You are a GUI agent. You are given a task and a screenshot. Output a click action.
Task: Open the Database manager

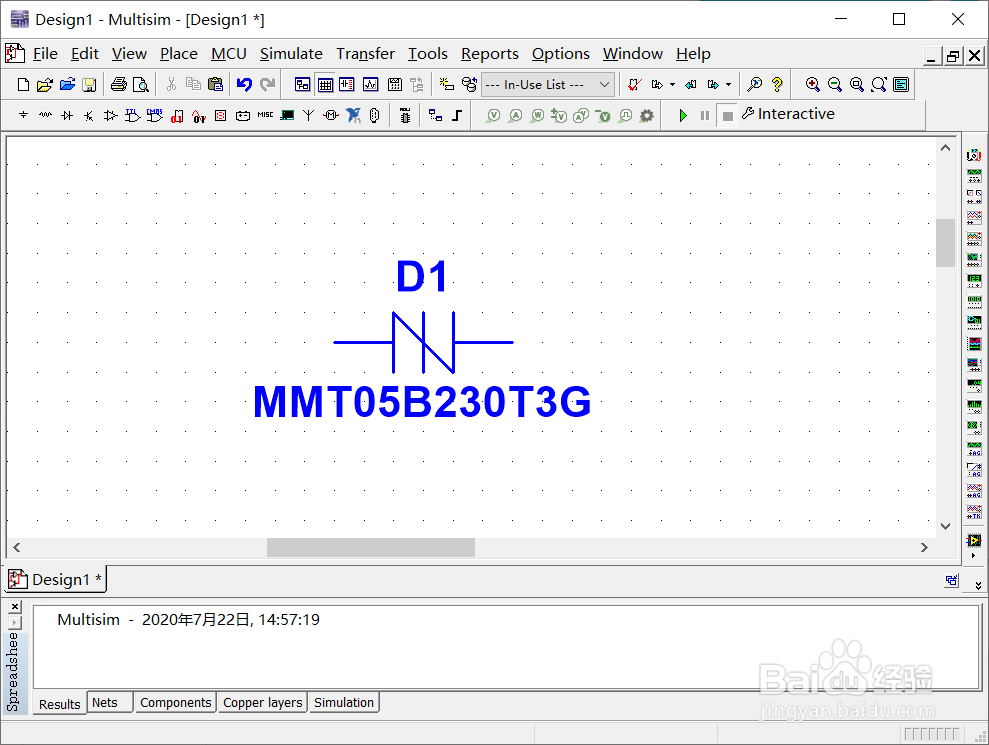pos(469,85)
